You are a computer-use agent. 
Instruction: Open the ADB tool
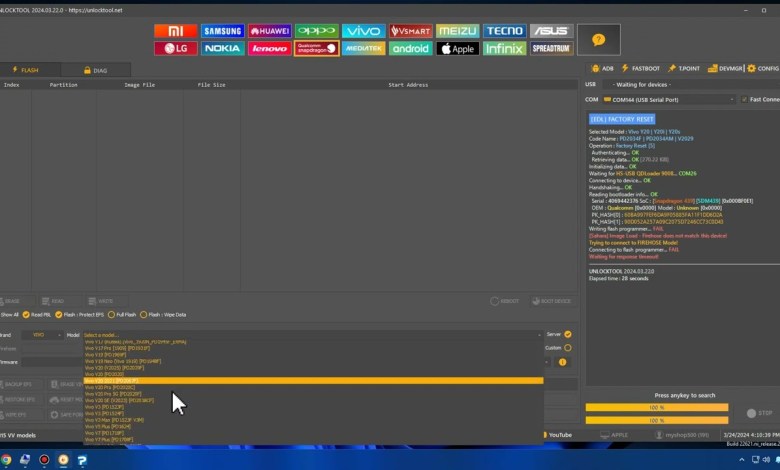pyautogui.click(x=602, y=68)
